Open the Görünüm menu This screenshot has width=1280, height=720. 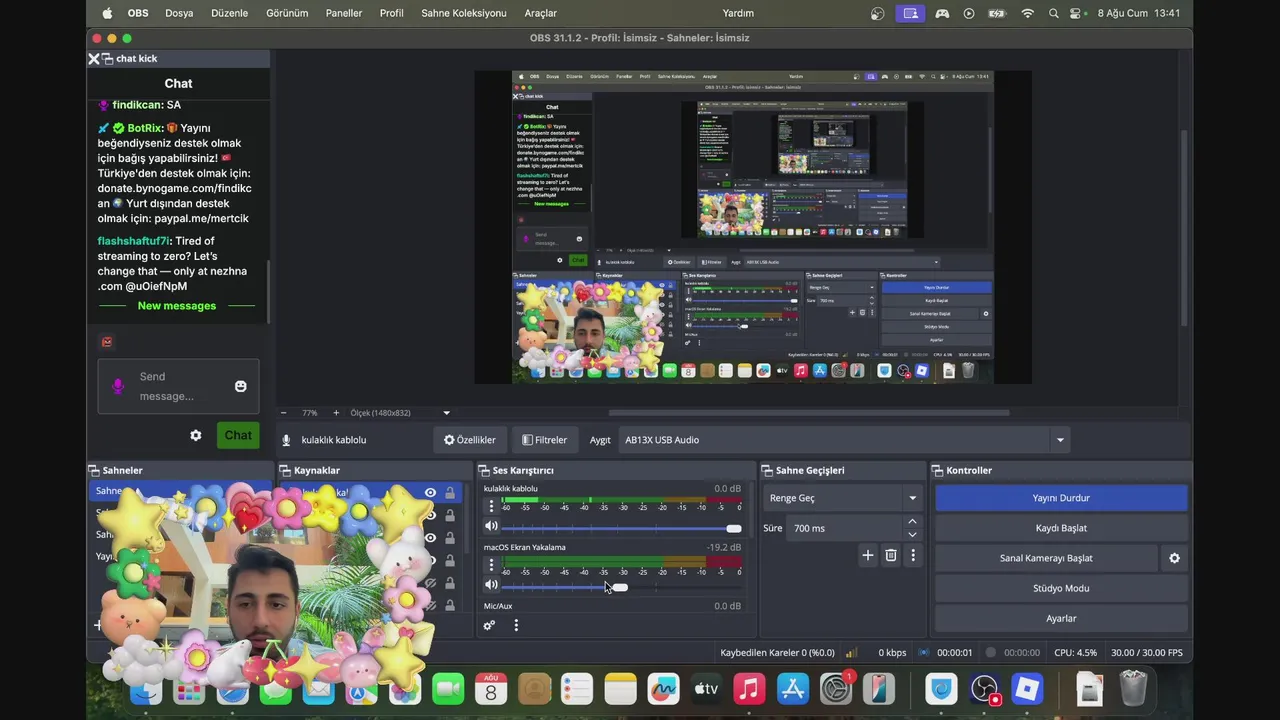287,13
